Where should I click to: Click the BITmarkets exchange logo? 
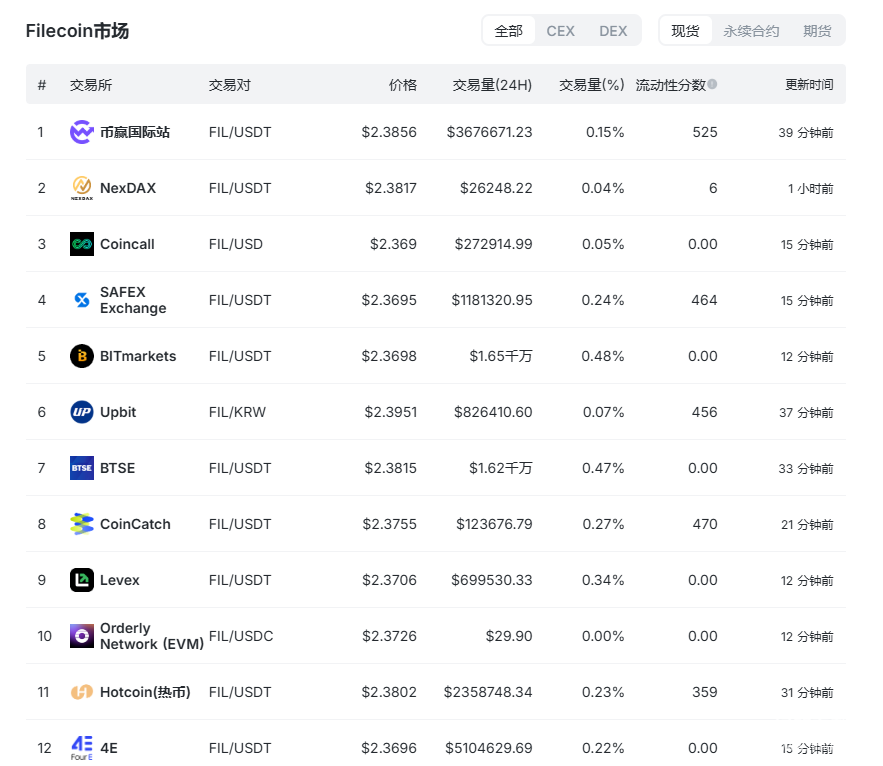click(82, 356)
